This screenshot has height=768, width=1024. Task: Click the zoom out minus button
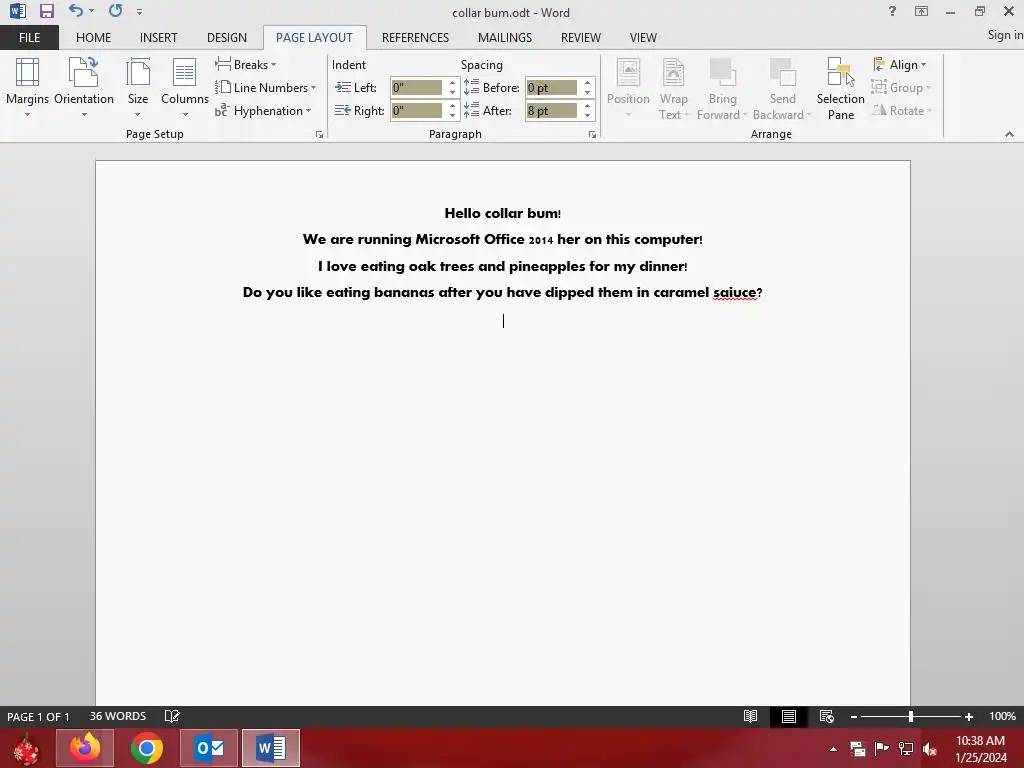854,717
